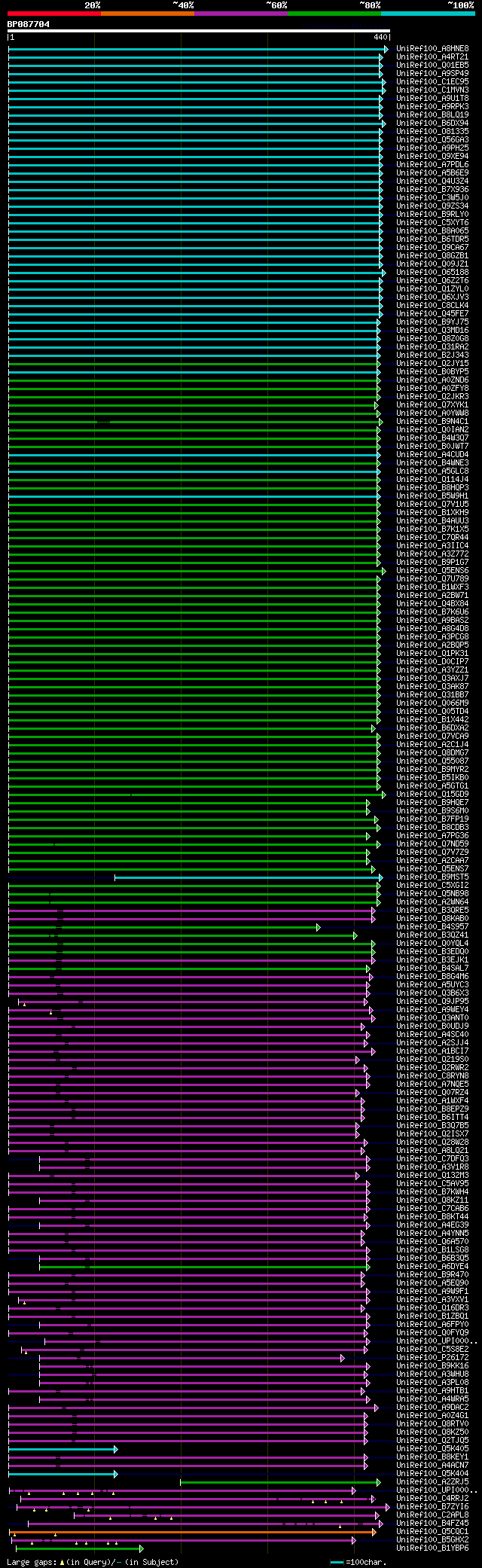Select the UniRef100_Q219S0 label
The image size is (482, 1568).
click(x=432, y=1059)
